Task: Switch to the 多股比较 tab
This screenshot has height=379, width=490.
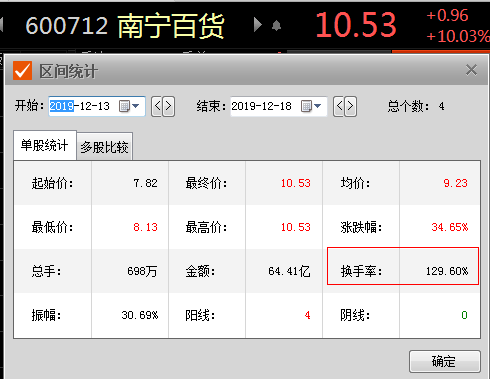Action: (x=105, y=147)
